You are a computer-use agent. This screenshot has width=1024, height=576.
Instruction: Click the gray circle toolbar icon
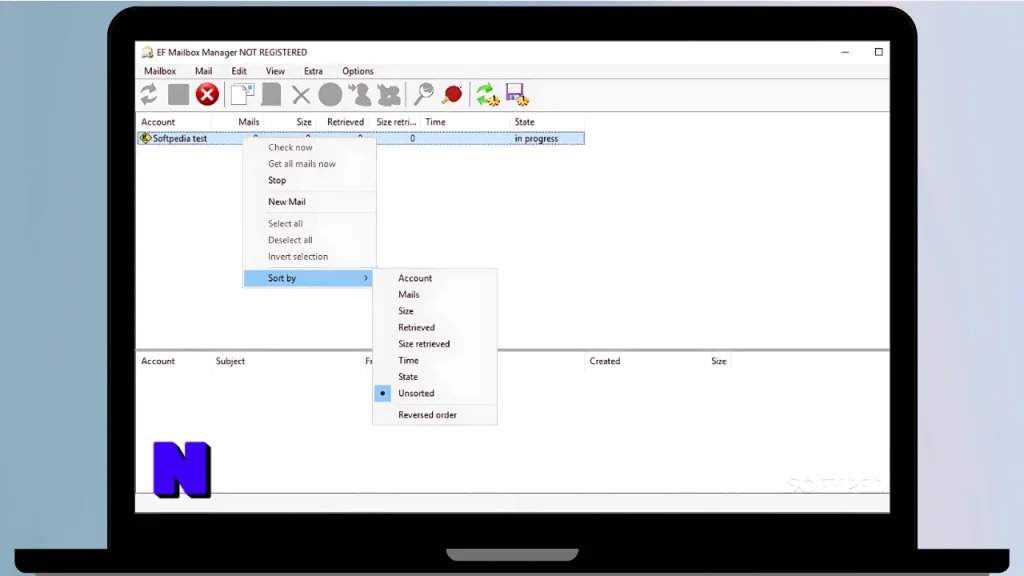[x=330, y=95]
